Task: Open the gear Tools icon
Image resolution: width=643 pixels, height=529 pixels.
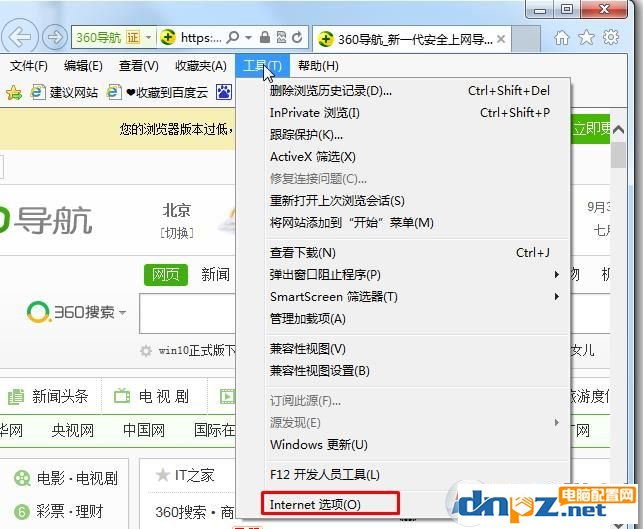Action: tap(611, 38)
